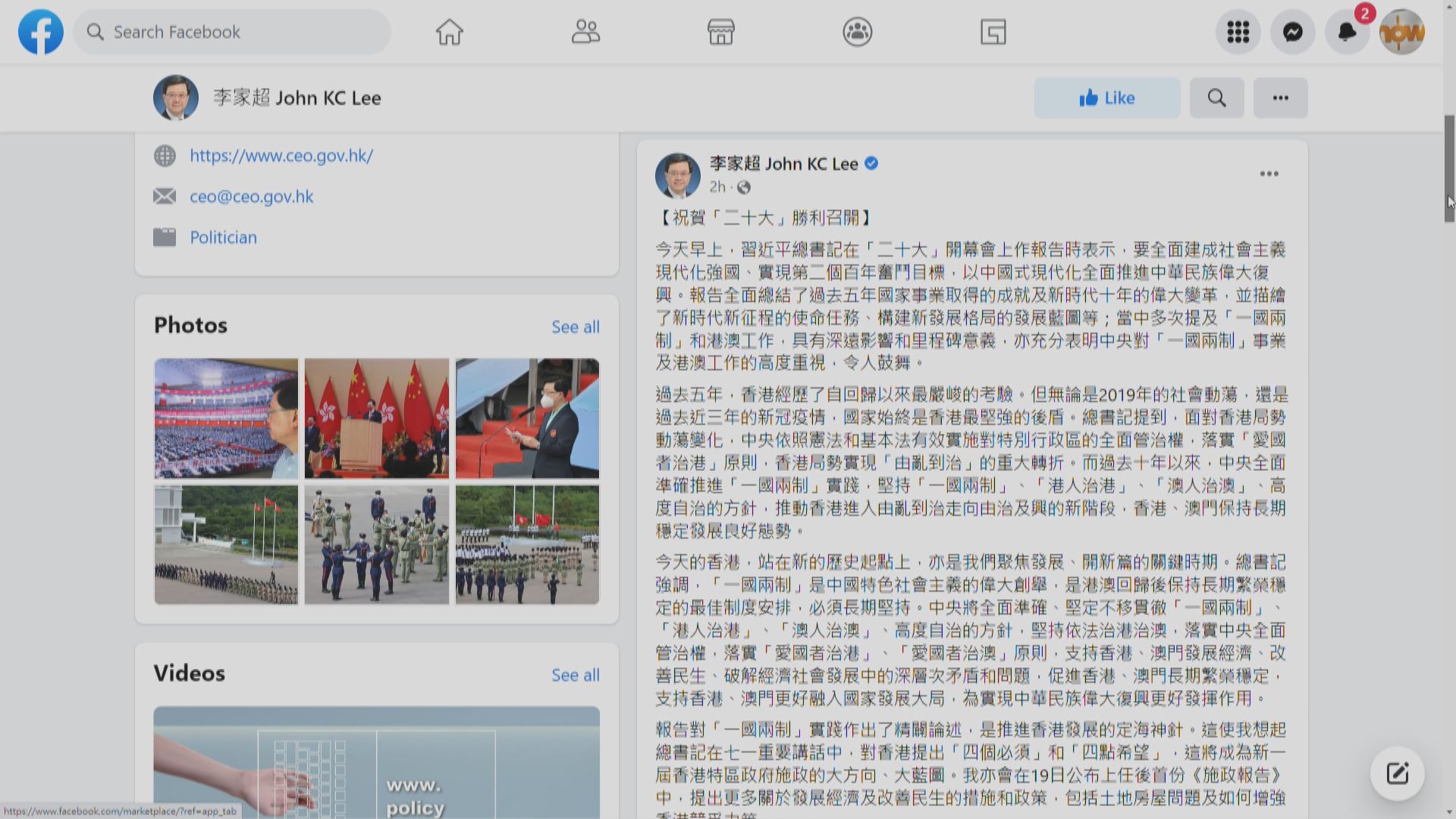Open the options menu on the post header

[x=1269, y=174]
